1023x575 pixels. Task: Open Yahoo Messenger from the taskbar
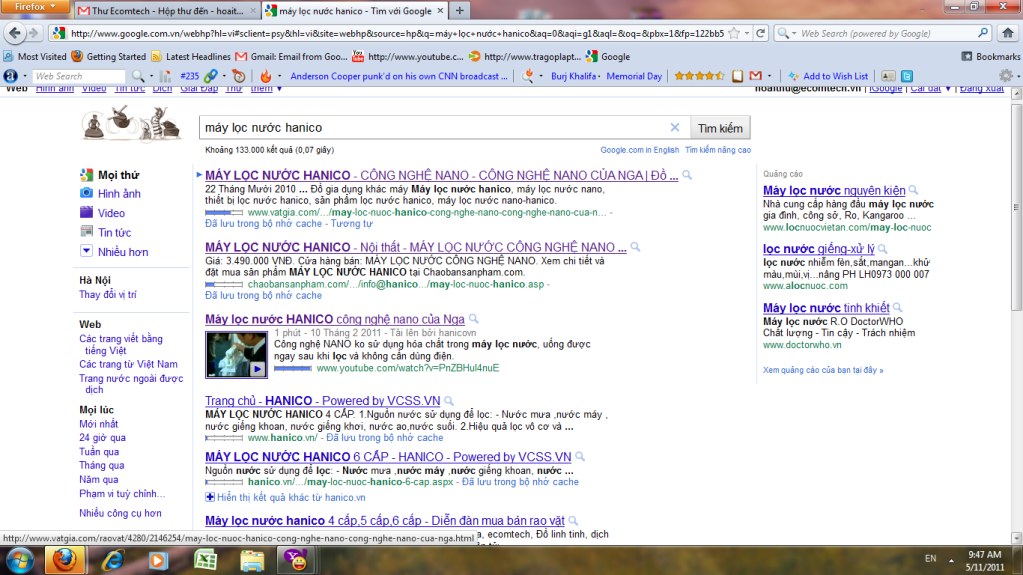[x=297, y=560]
